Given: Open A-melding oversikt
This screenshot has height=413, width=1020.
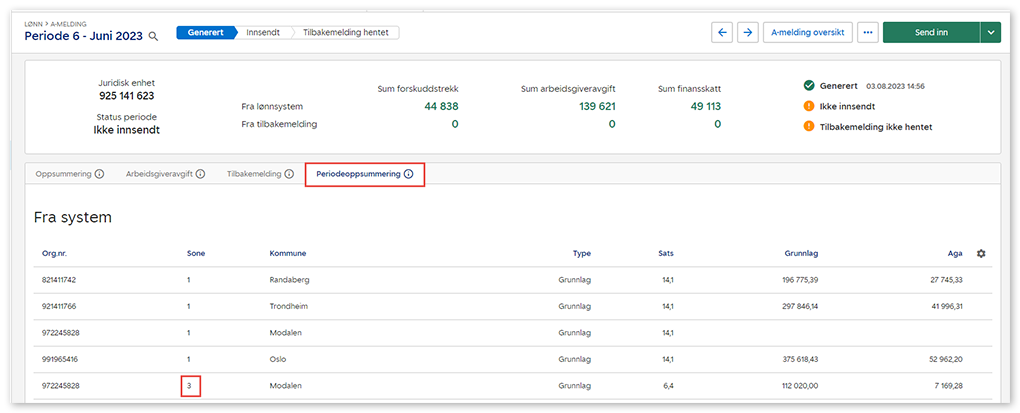Looking at the screenshot, I should [x=808, y=32].
